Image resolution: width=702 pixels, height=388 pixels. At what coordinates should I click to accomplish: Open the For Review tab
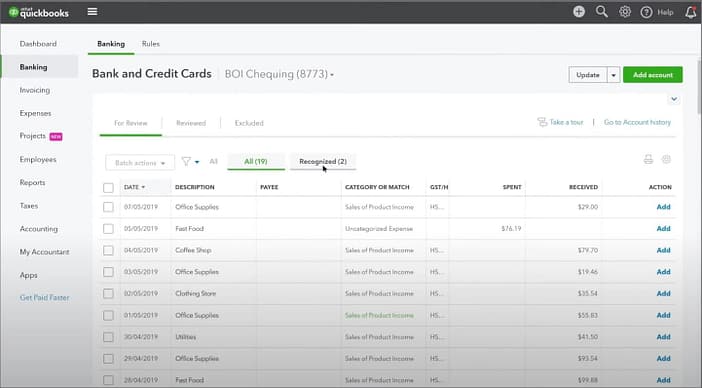point(130,123)
